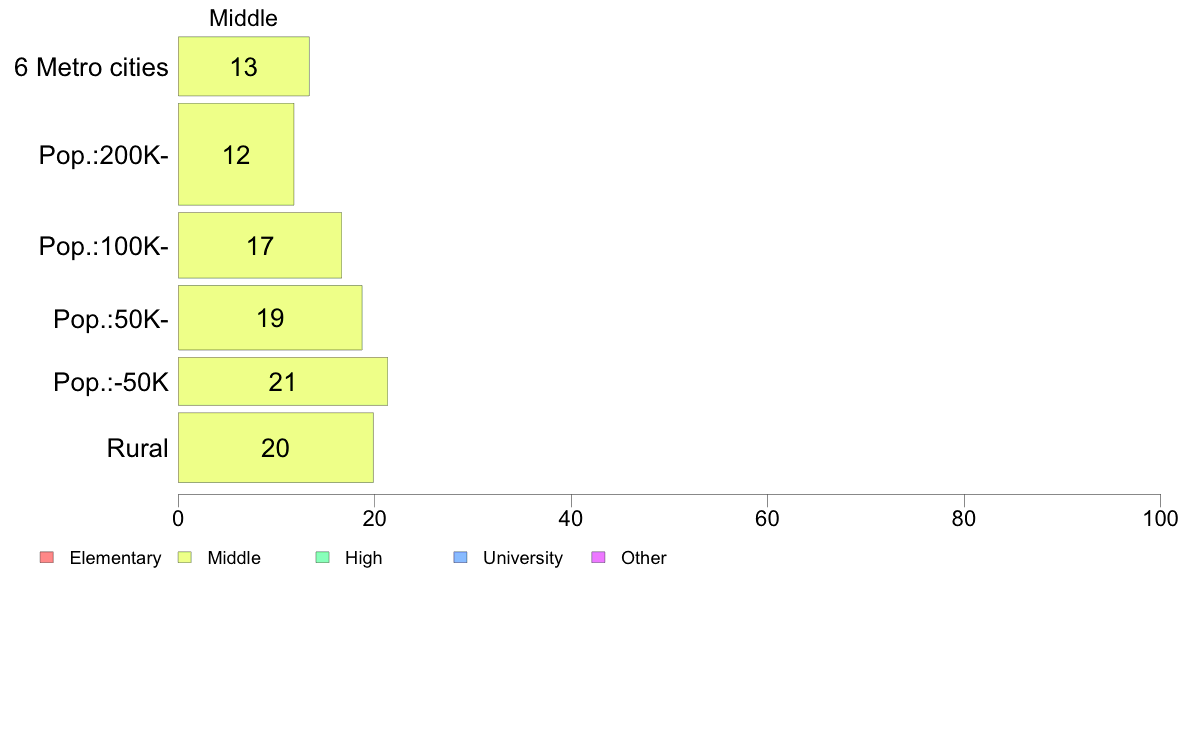The height and width of the screenshot is (736, 1188).
Task: Click the Elementary legend color swatch
Action: point(47,557)
